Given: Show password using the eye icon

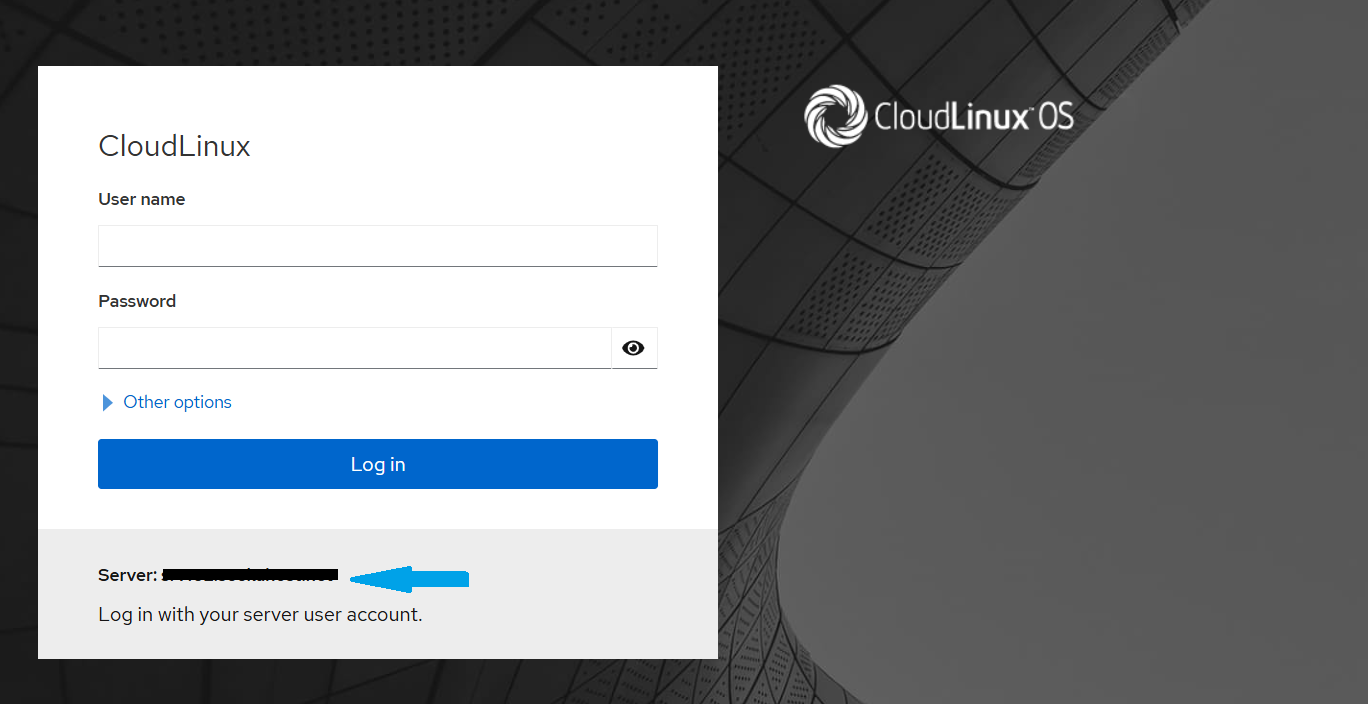Looking at the screenshot, I should [x=633, y=348].
